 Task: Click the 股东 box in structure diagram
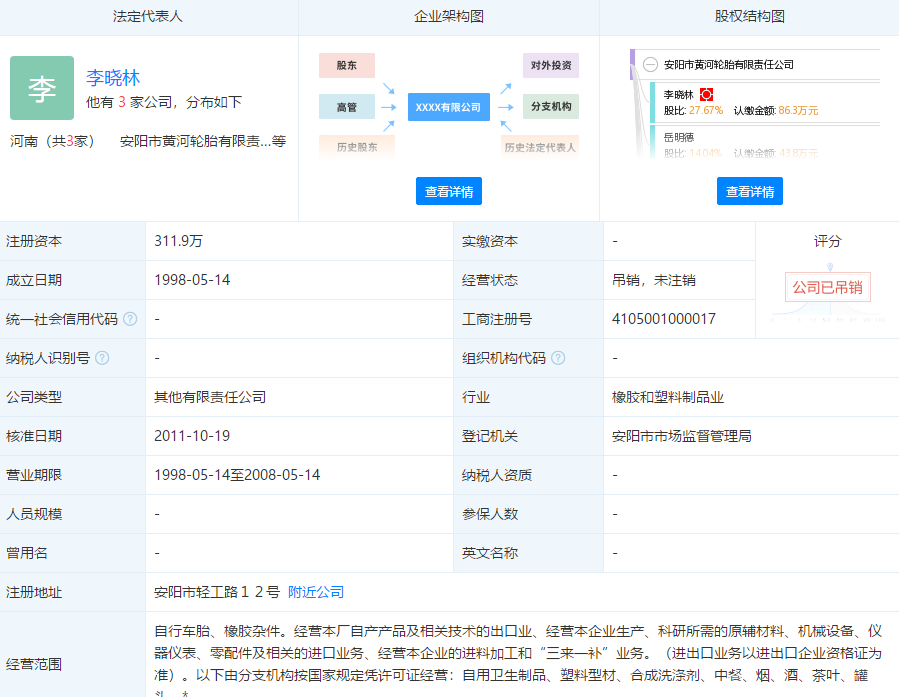click(347, 65)
